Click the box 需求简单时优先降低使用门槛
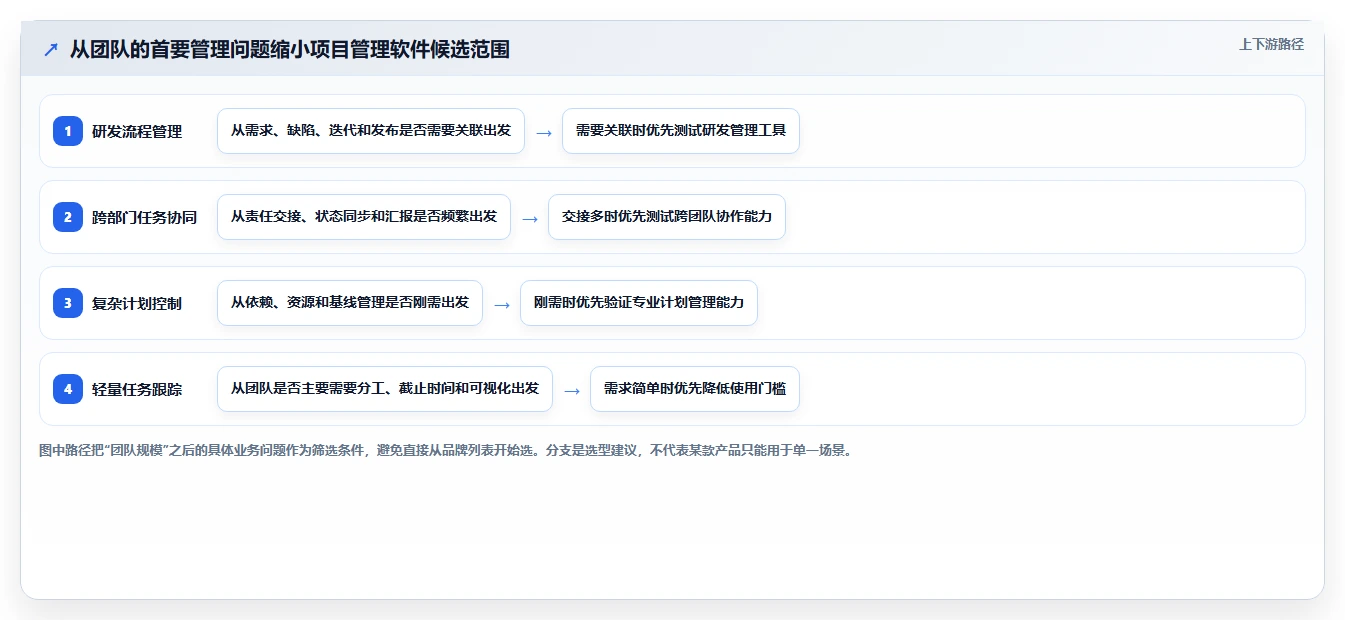The width and height of the screenshot is (1345, 620). [695, 389]
